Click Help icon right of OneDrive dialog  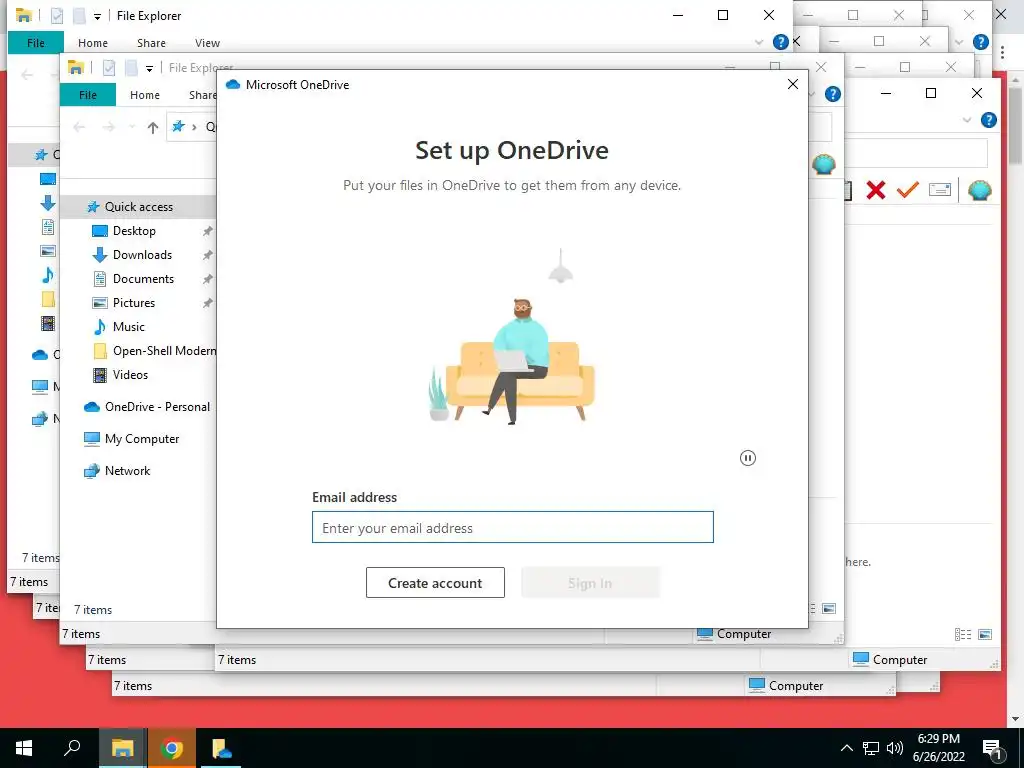pos(833,94)
